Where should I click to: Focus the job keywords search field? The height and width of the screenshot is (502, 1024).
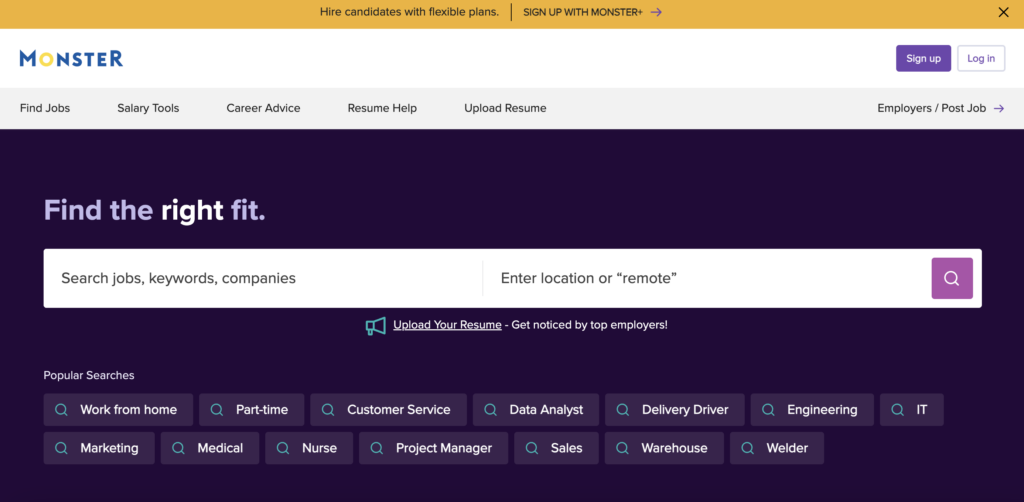(x=263, y=278)
